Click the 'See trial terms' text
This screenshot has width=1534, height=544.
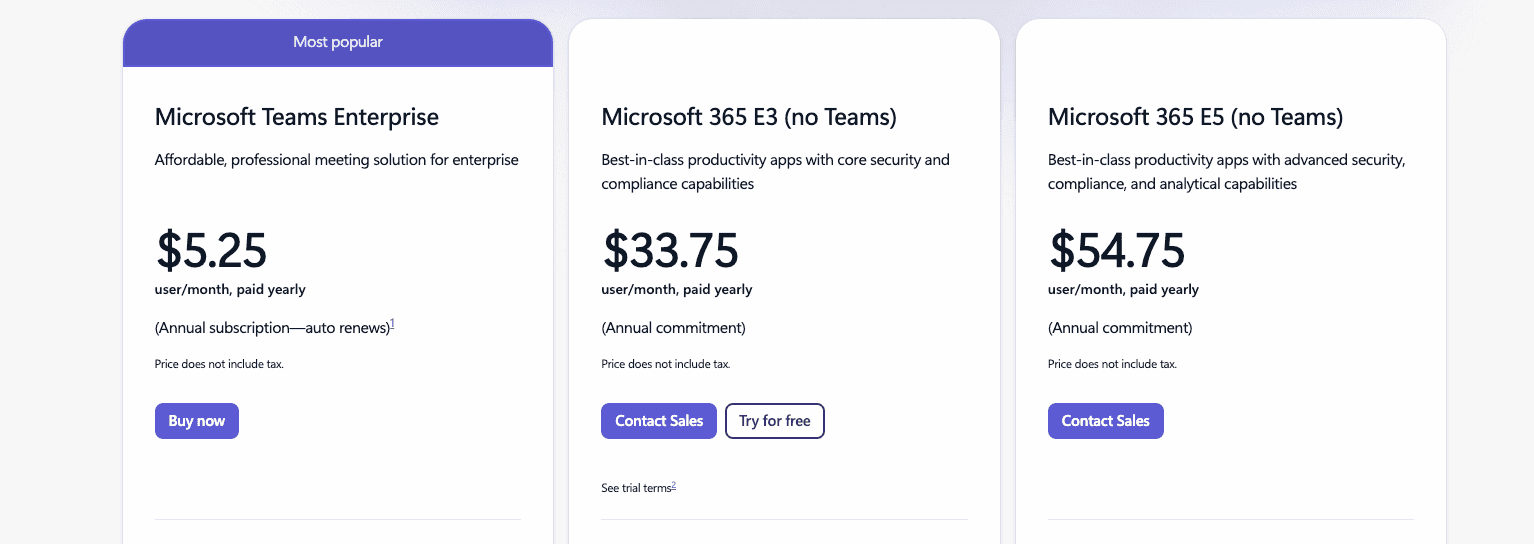[x=636, y=488]
